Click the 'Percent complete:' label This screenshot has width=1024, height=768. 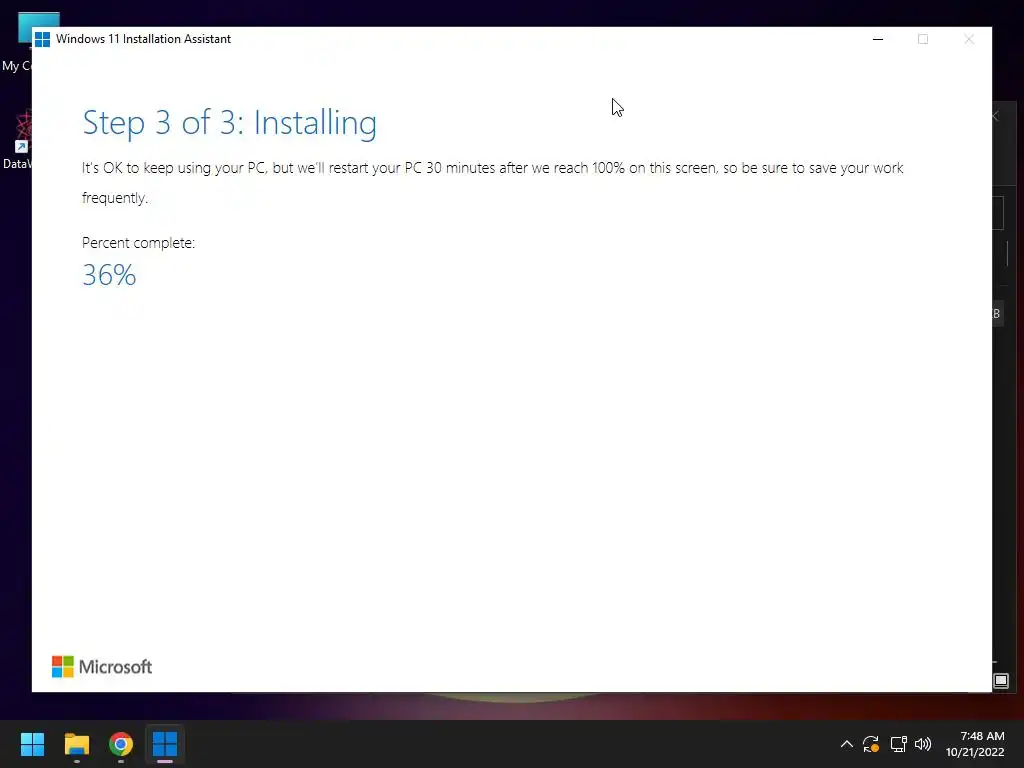[138, 243]
